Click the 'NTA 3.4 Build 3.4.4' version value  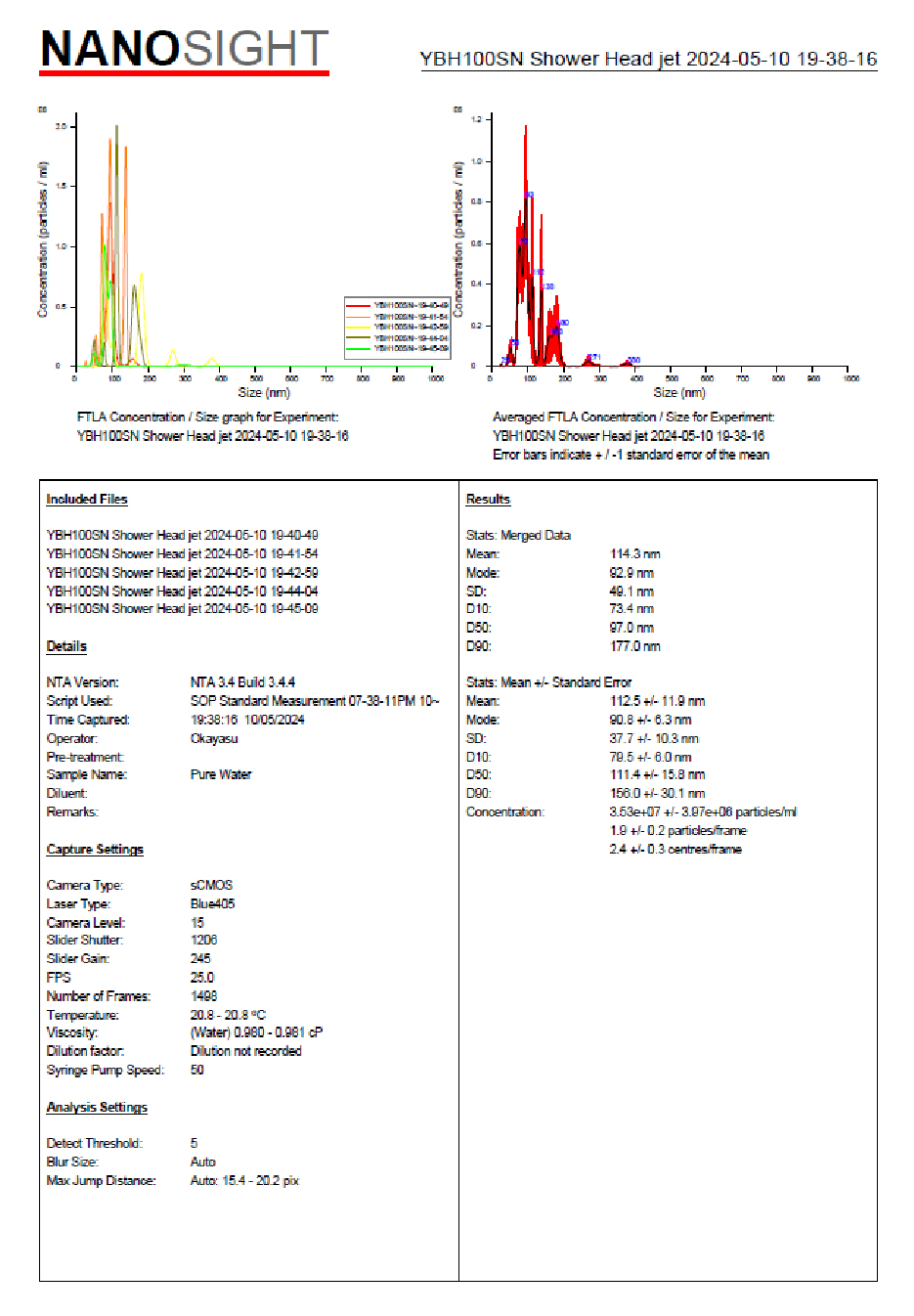pyautogui.click(x=242, y=682)
